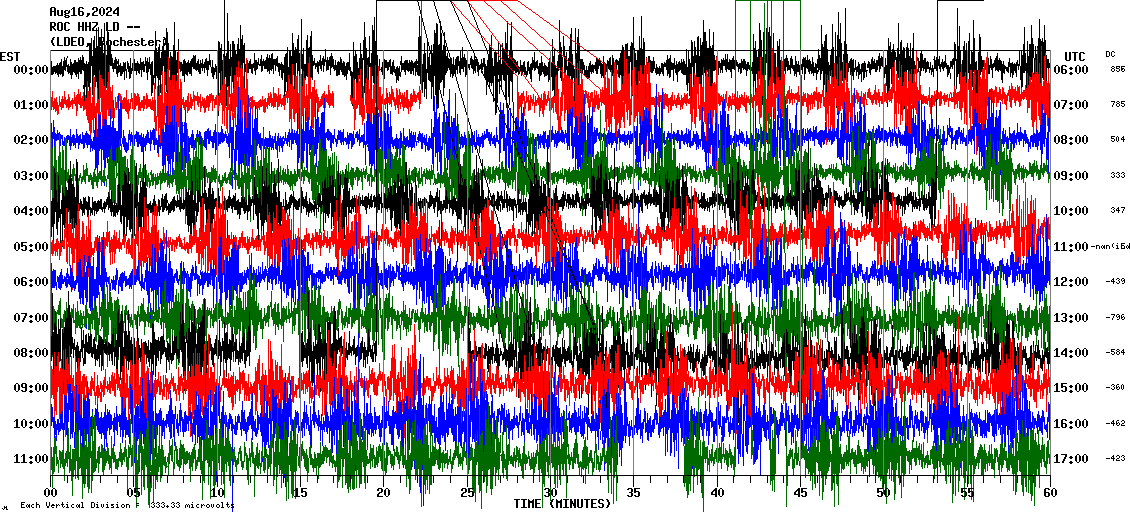Select the 14:00 UTC row label
The height and width of the screenshot is (519, 1130).
[x=1071, y=353]
